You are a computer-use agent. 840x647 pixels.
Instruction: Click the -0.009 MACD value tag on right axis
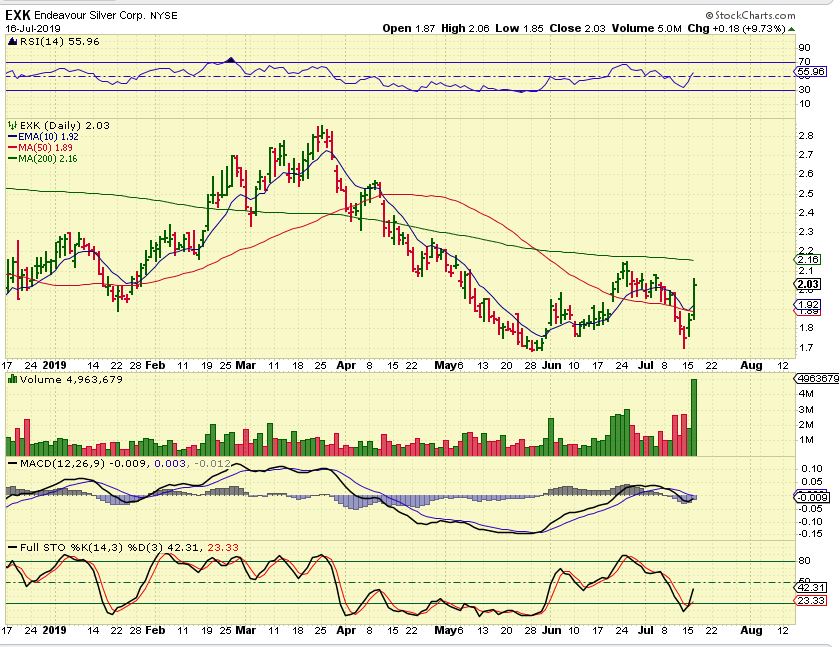pyautogui.click(x=813, y=497)
